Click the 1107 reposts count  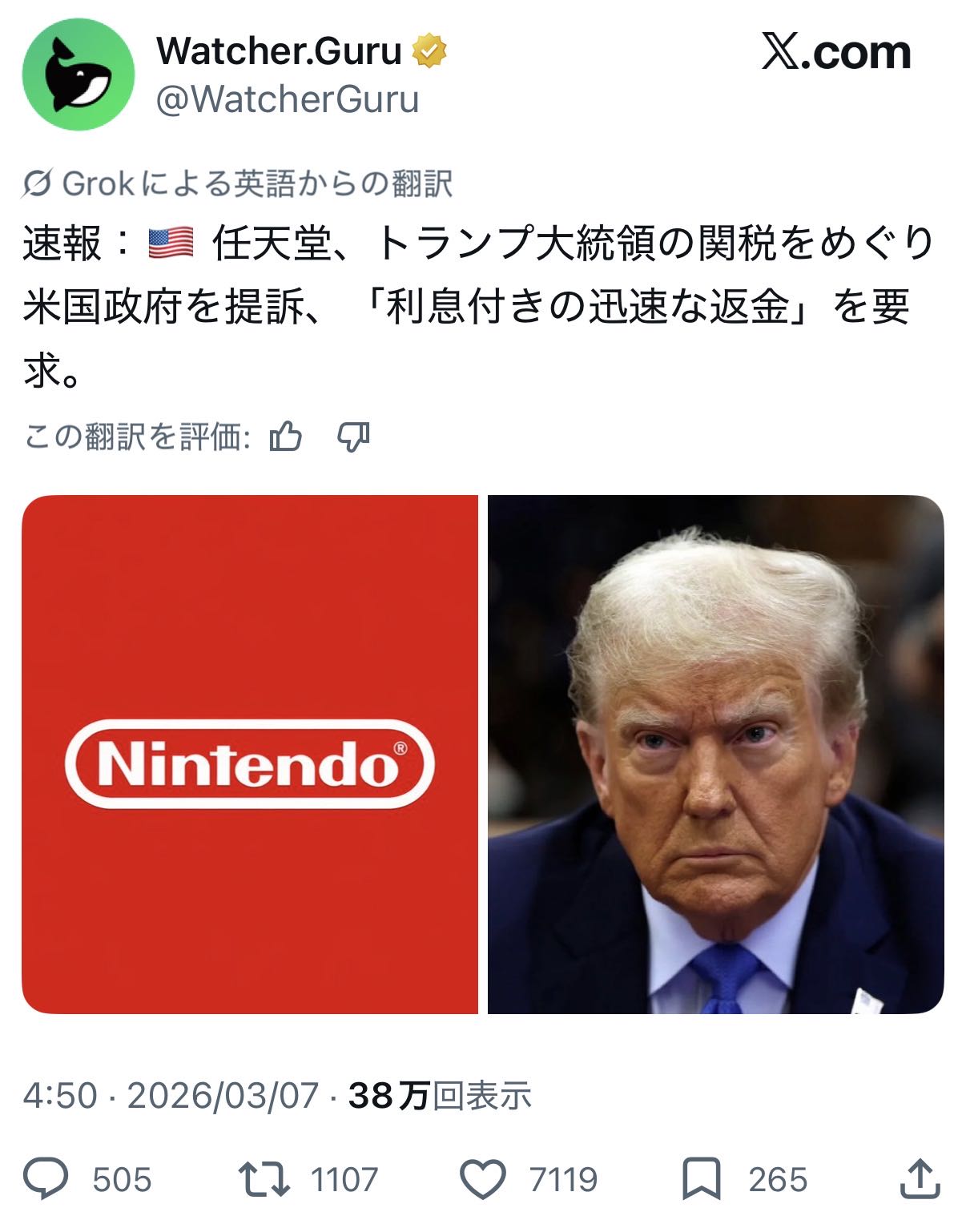[x=344, y=1179]
